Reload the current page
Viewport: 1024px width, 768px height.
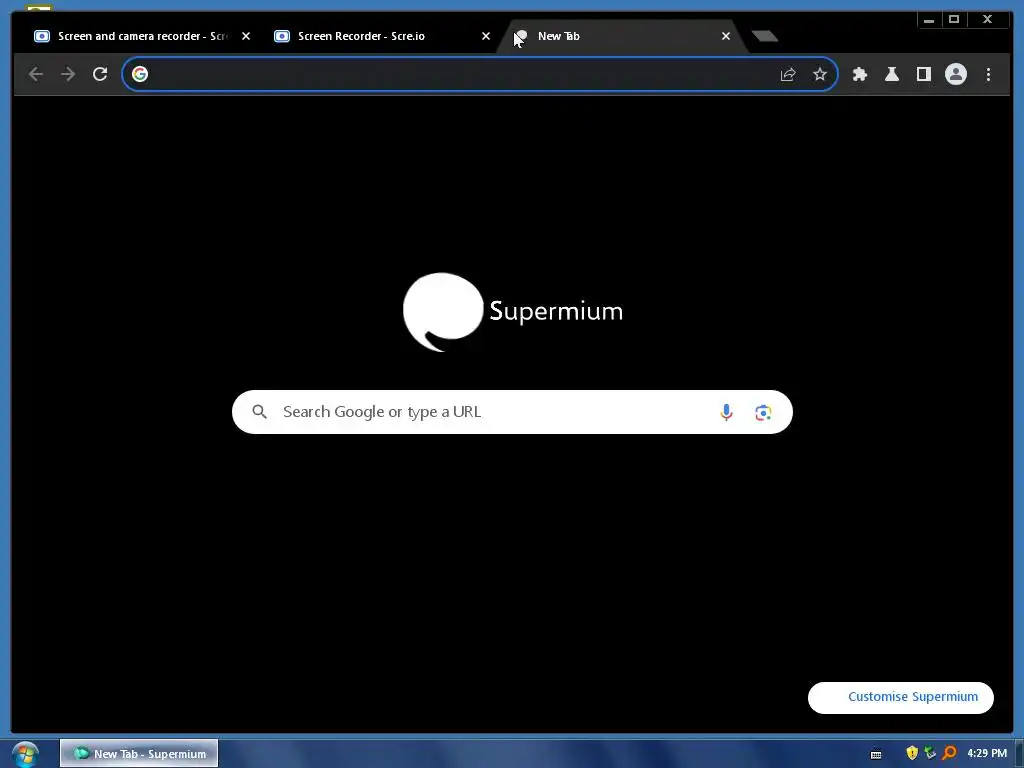pos(100,74)
